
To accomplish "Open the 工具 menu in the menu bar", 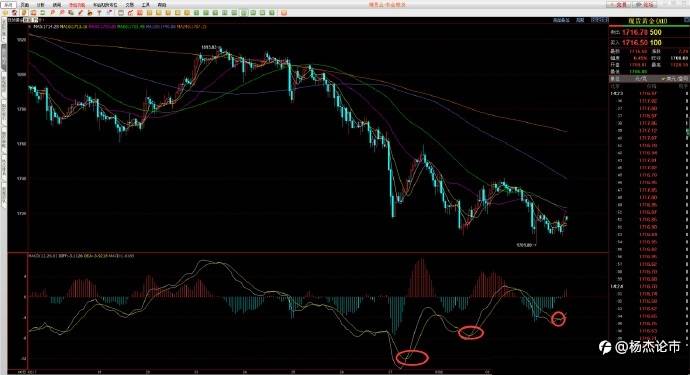I will [146, 5].
